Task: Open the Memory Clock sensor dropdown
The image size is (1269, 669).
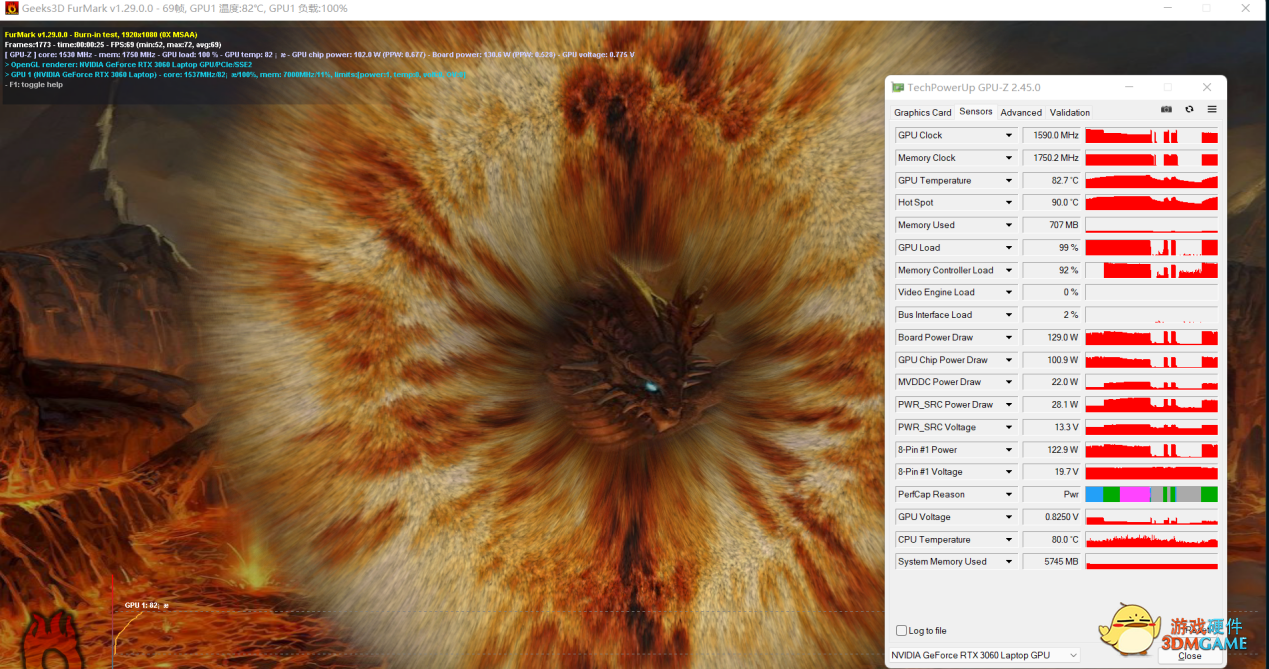Action: pos(1009,158)
